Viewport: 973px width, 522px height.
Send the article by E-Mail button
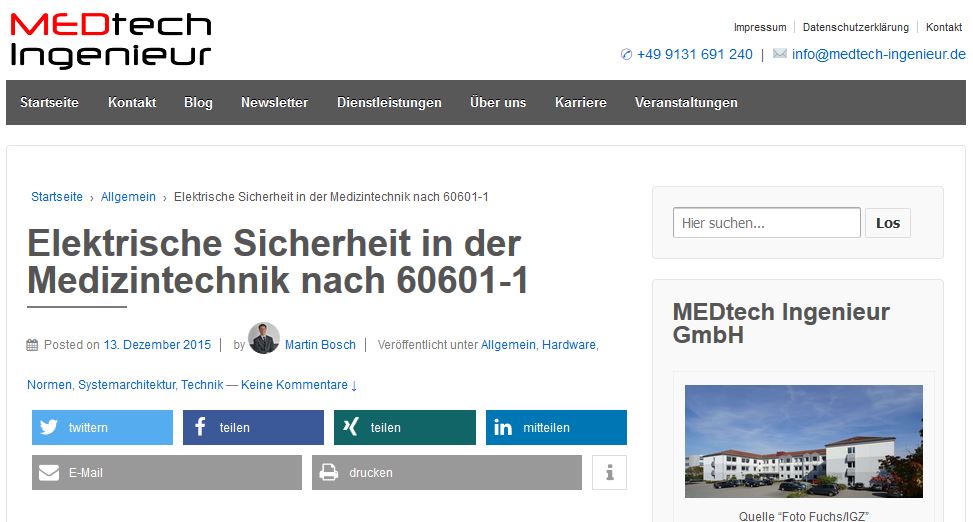tap(166, 472)
